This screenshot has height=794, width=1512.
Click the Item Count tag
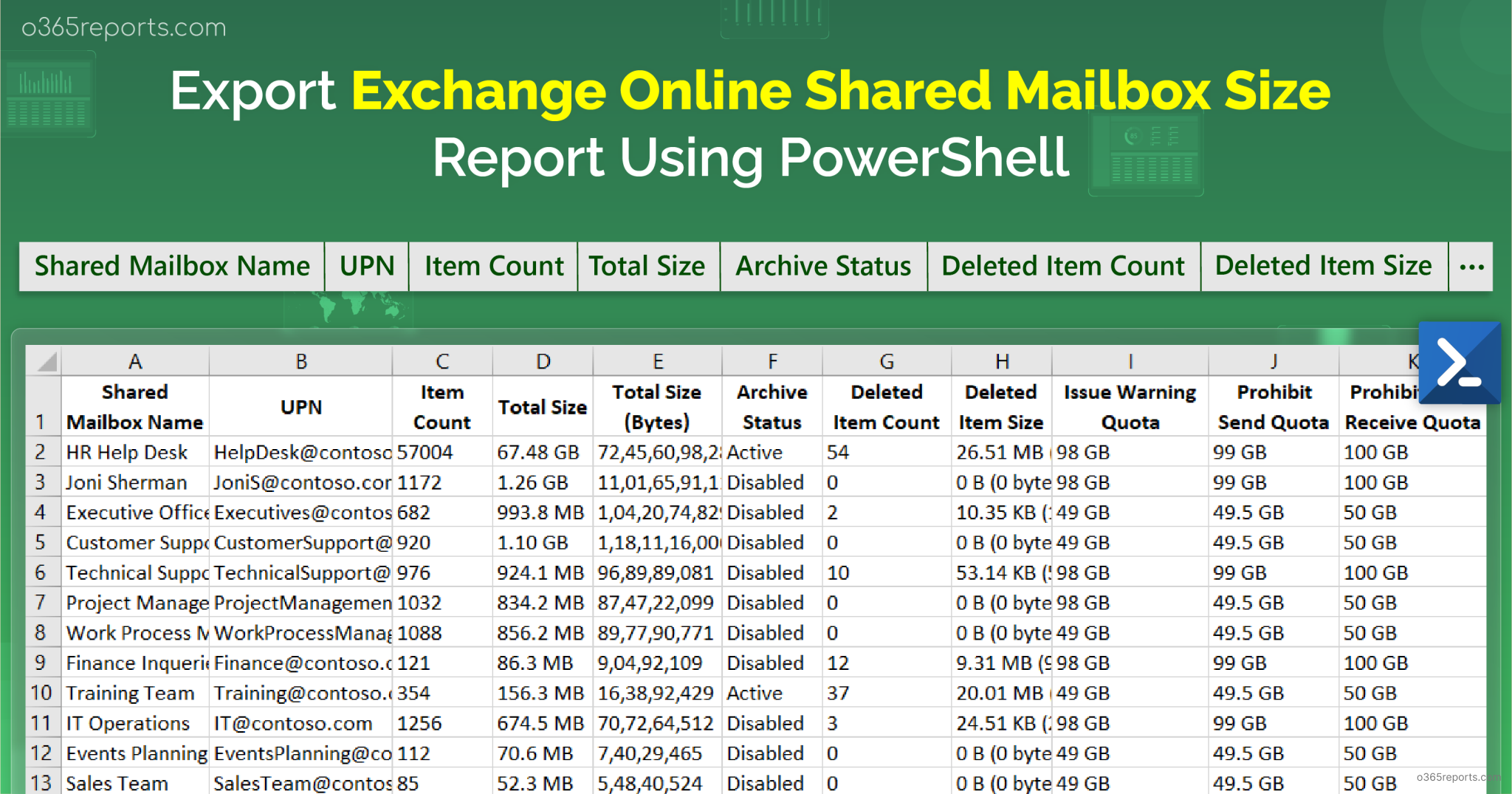[x=493, y=267]
